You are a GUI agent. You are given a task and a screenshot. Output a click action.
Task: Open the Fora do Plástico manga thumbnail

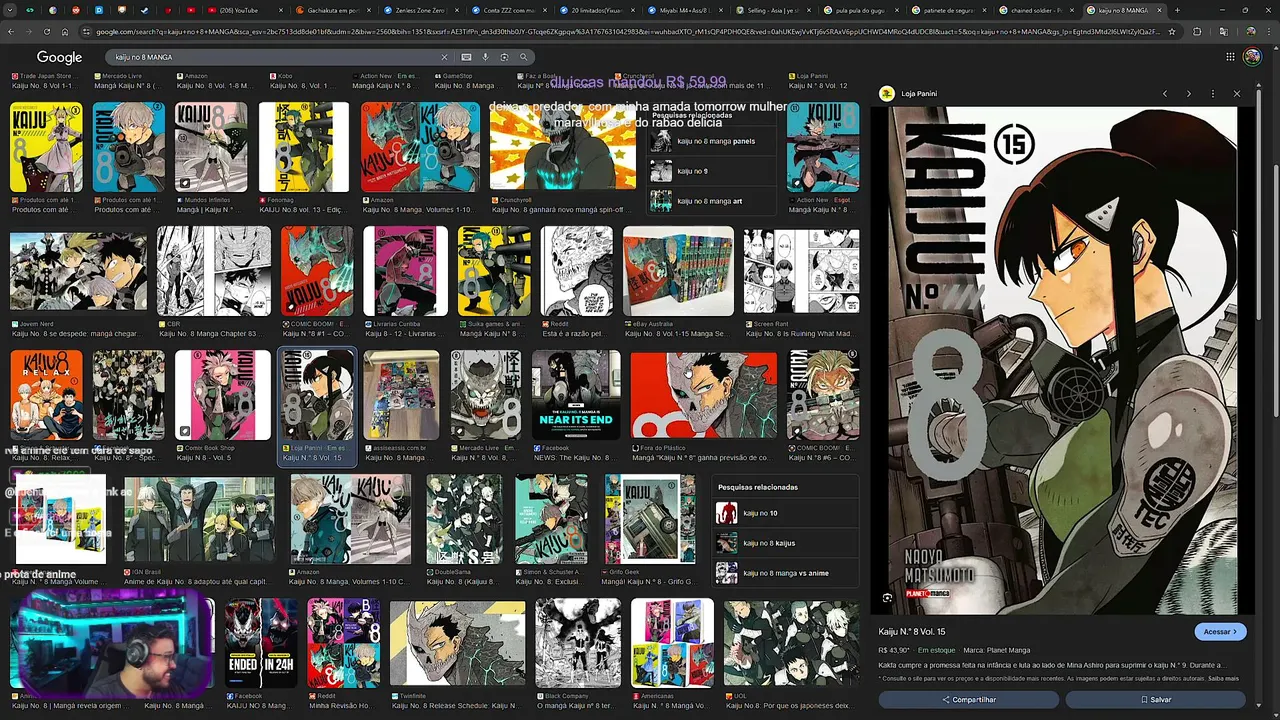tap(704, 396)
